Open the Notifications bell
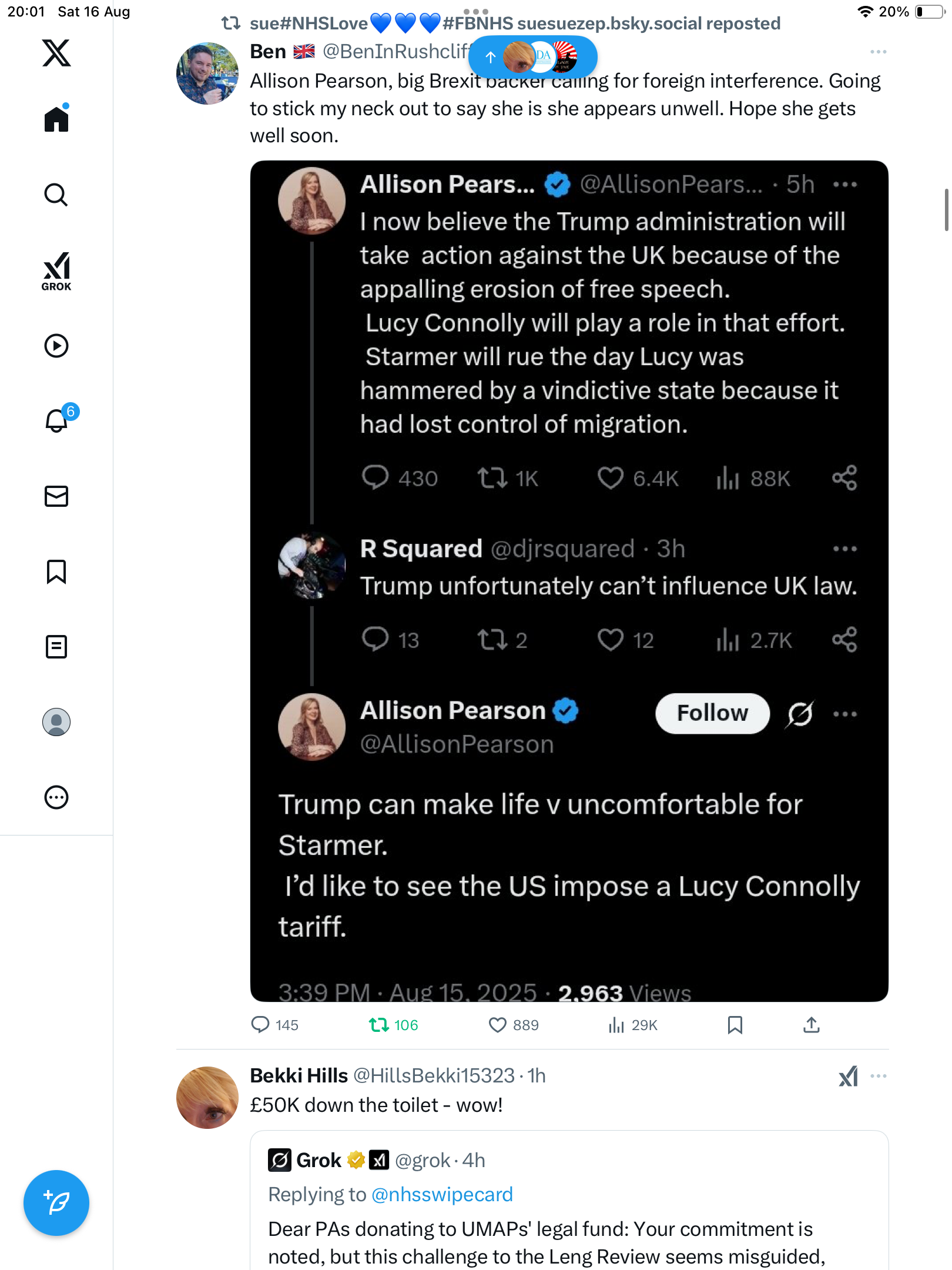The image size is (952, 1270). [57, 420]
